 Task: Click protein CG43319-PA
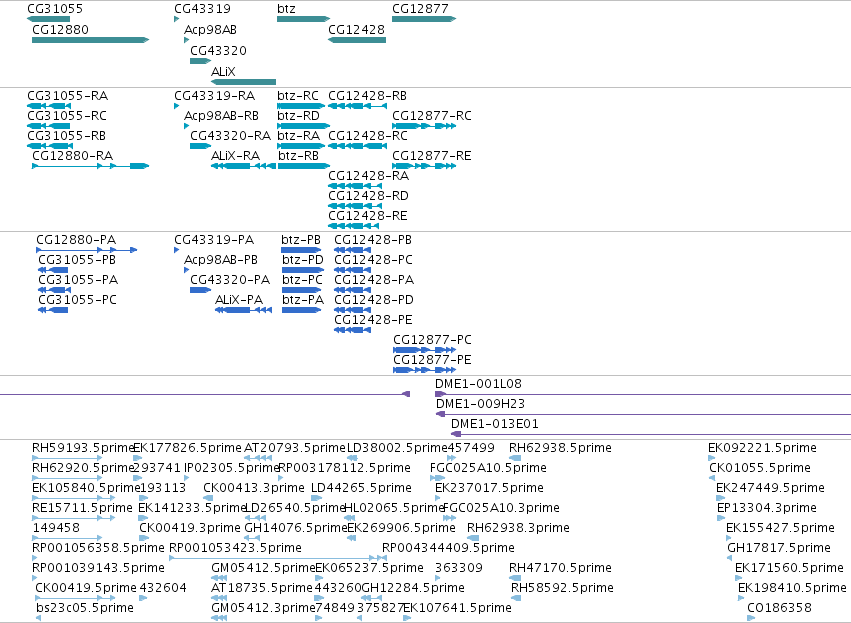coord(214,240)
